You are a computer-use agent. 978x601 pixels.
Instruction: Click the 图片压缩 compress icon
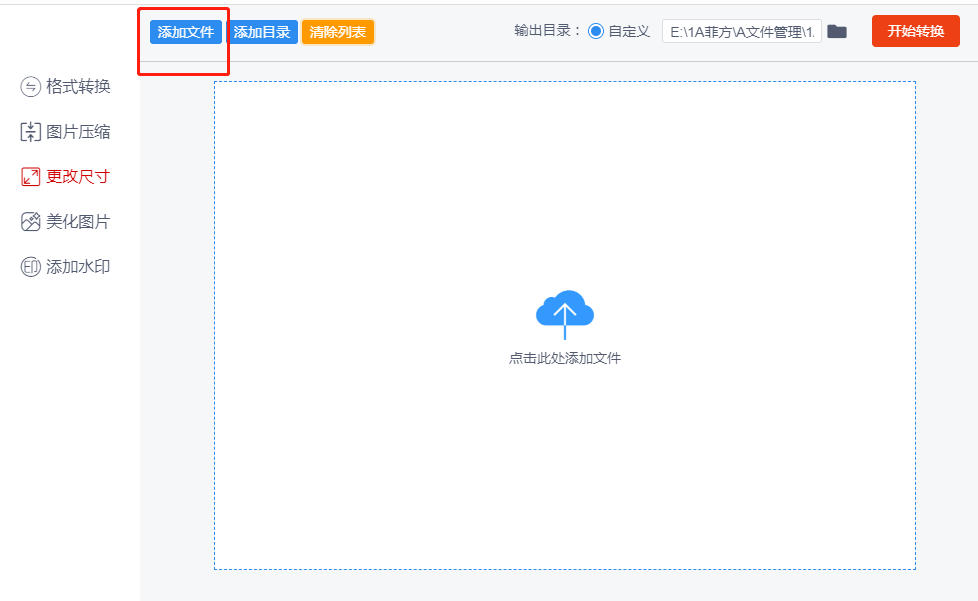click(31, 132)
